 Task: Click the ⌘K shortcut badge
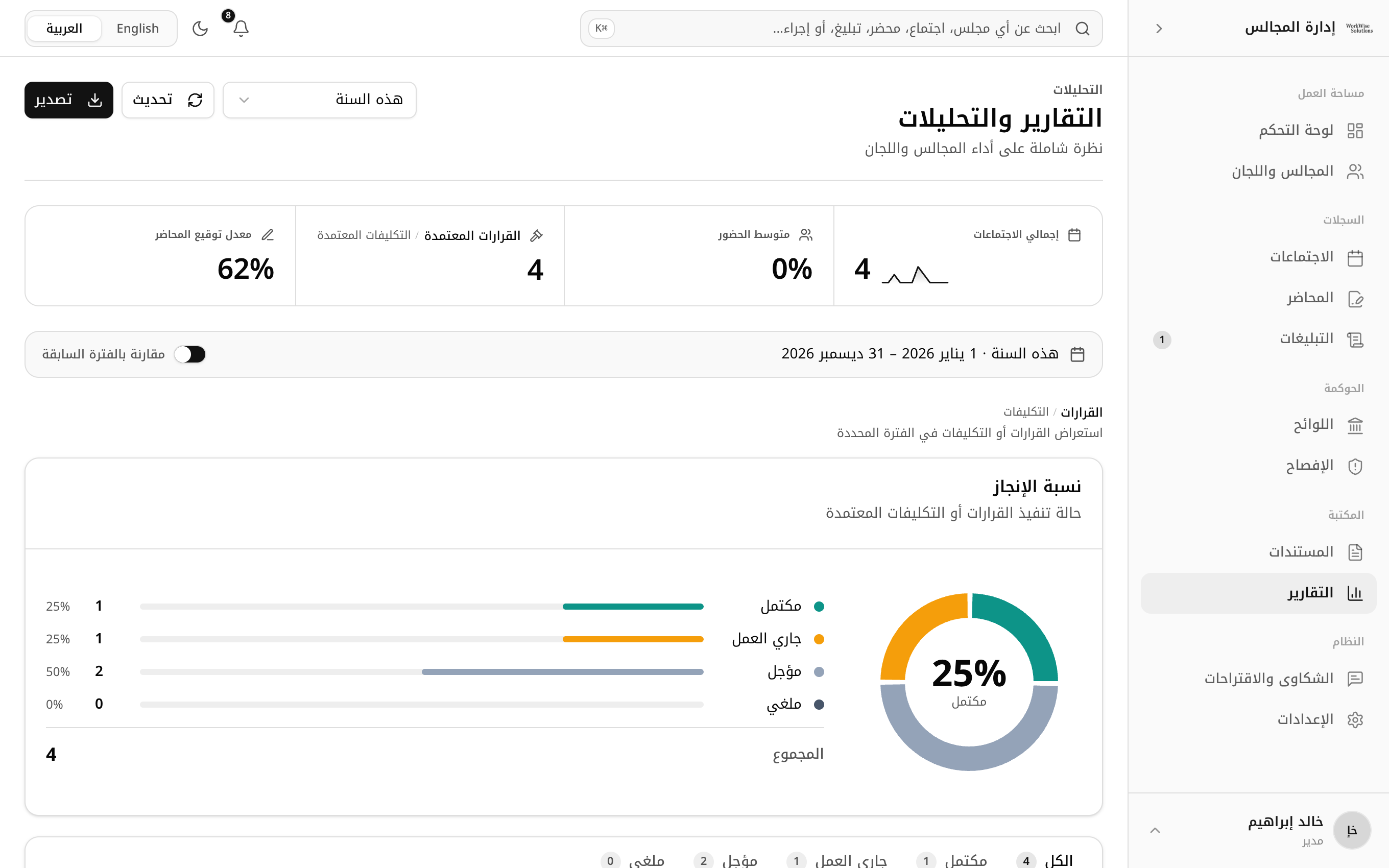601,28
